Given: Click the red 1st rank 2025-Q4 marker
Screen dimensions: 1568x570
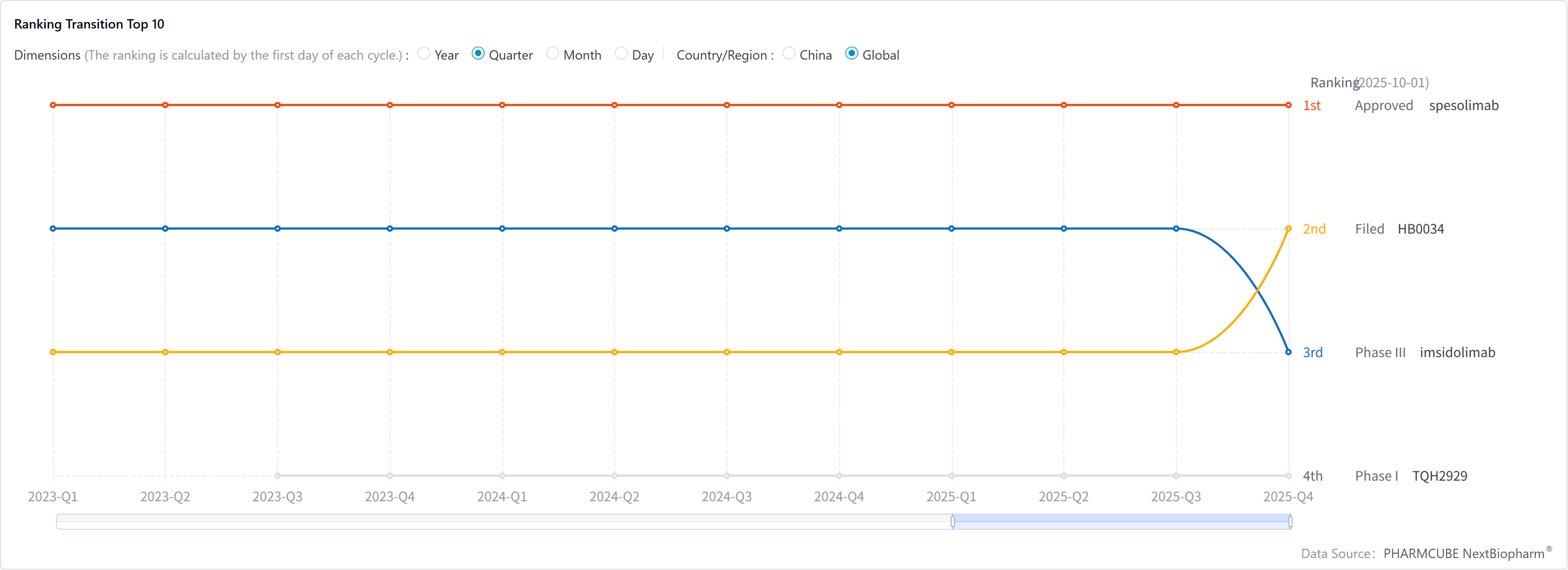Looking at the screenshot, I should (x=1288, y=105).
